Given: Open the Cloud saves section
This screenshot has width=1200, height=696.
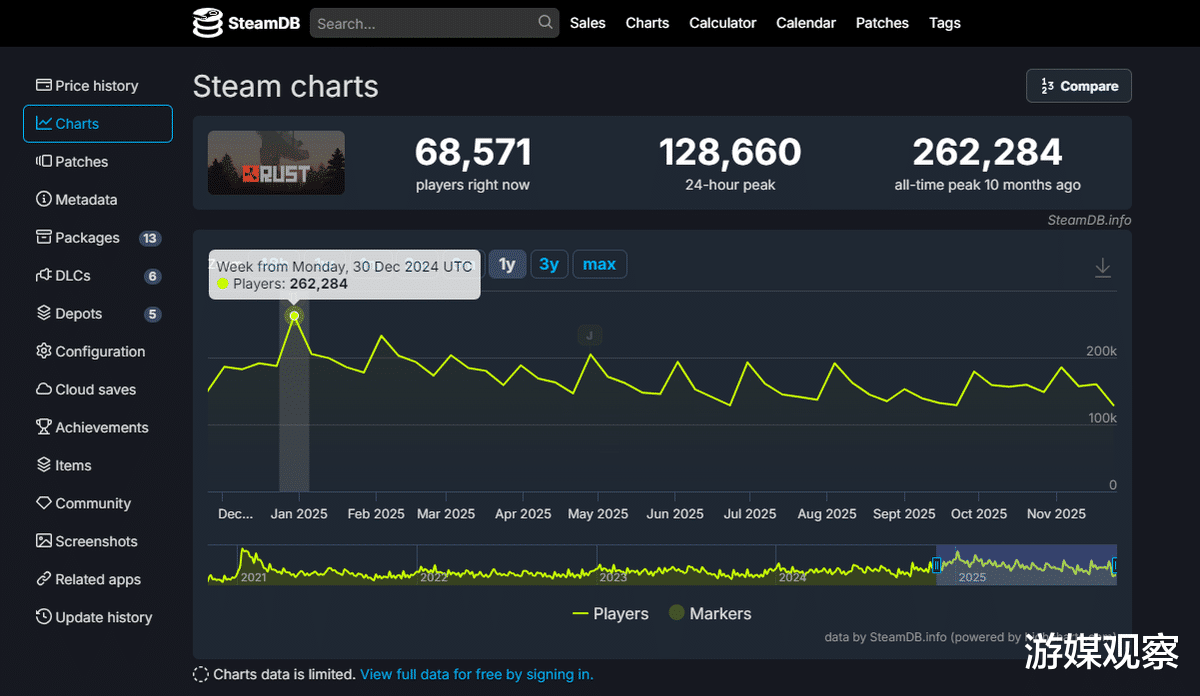Looking at the screenshot, I should [98, 390].
